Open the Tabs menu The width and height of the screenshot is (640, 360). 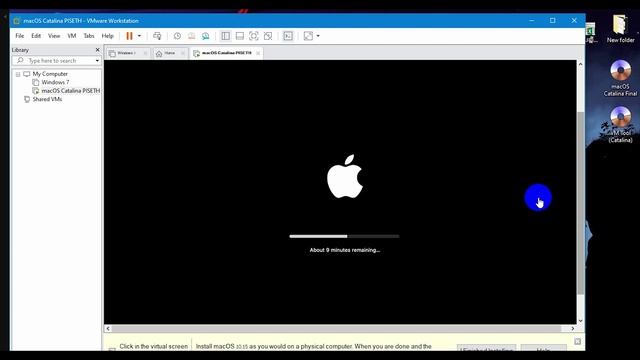coord(89,36)
